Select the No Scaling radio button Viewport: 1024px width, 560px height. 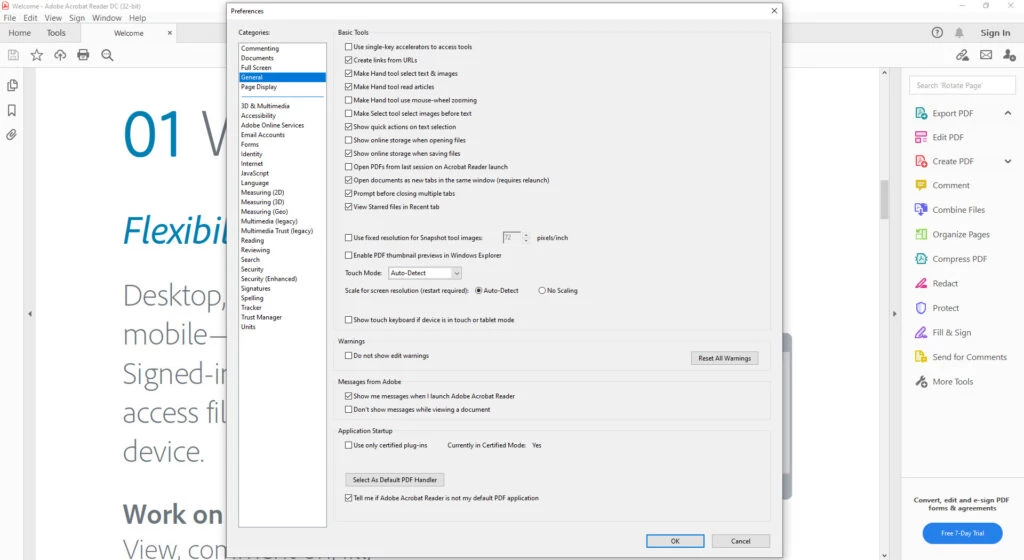(542, 290)
